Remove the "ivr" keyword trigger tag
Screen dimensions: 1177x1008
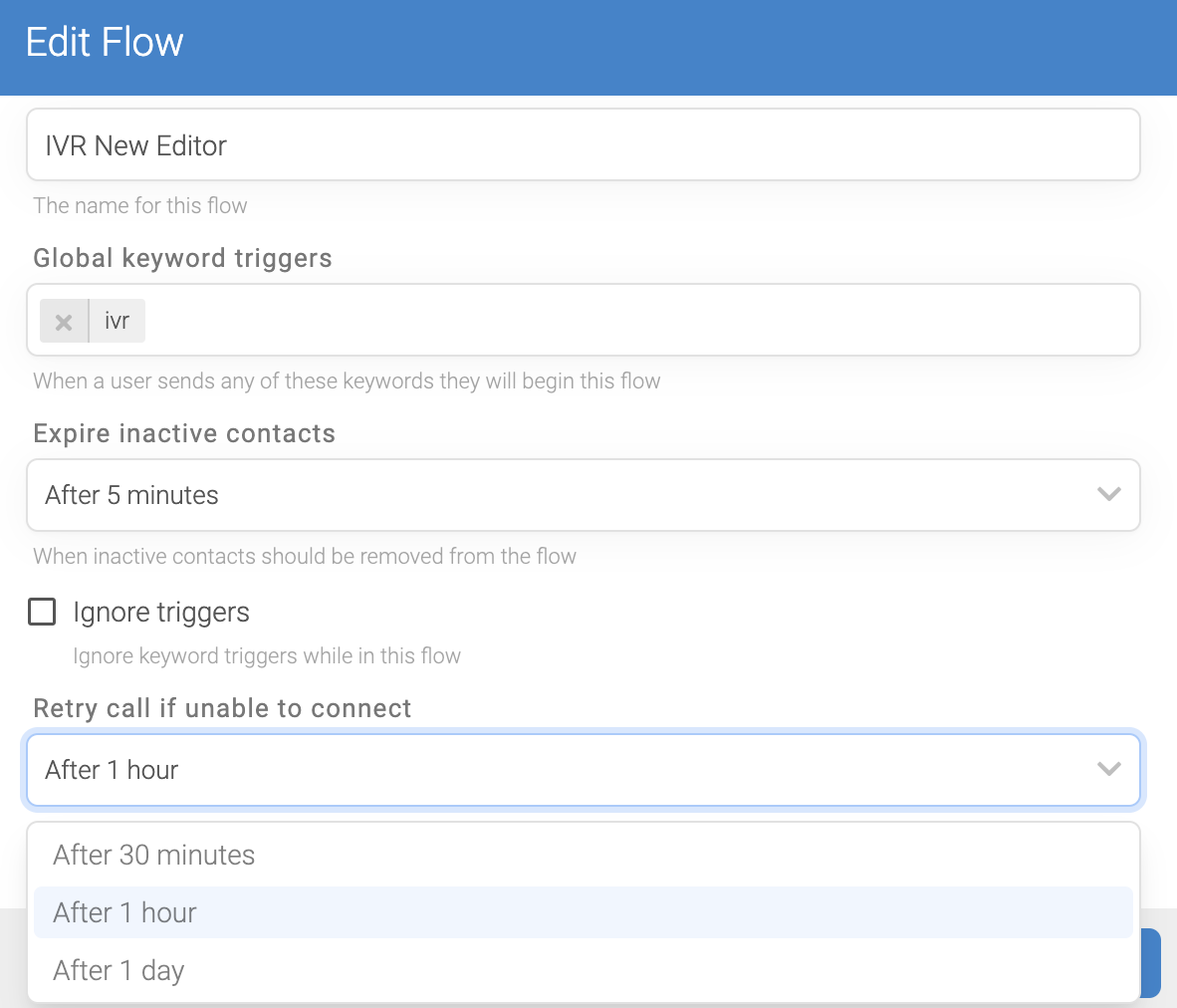pos(64,321)
